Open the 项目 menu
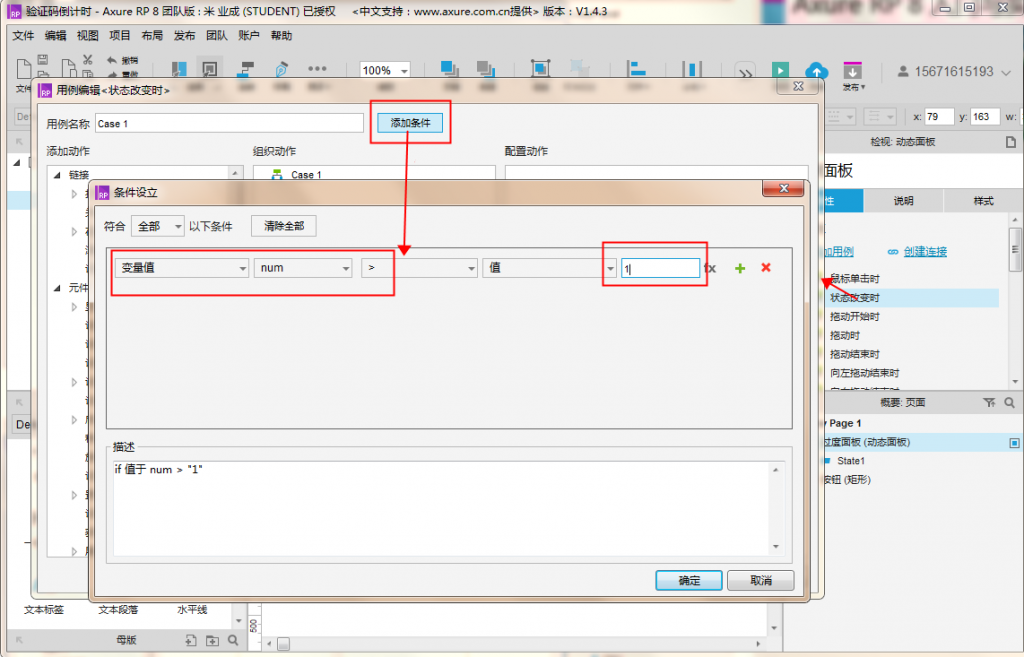The image size is (1024, 657). pyautogui.click(x=119, y=36)
